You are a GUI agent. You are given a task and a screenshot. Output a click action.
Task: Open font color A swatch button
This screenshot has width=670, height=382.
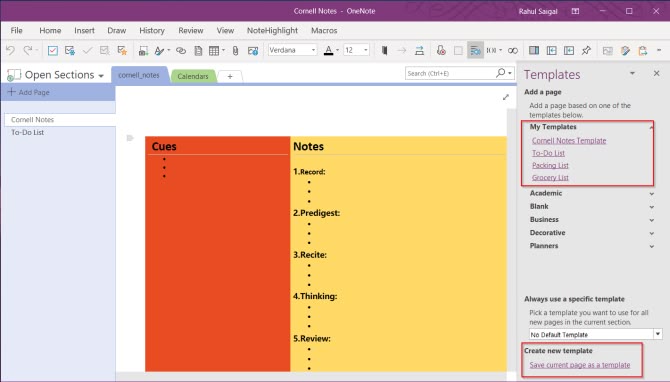[x=328, y=50]
